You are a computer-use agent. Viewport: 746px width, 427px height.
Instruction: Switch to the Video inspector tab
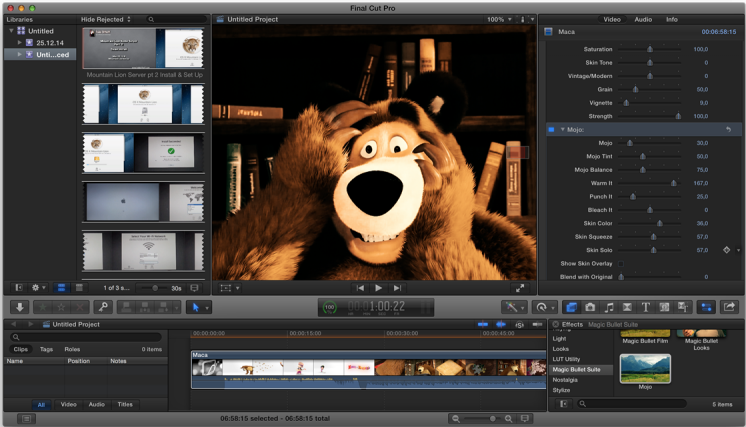612,19
